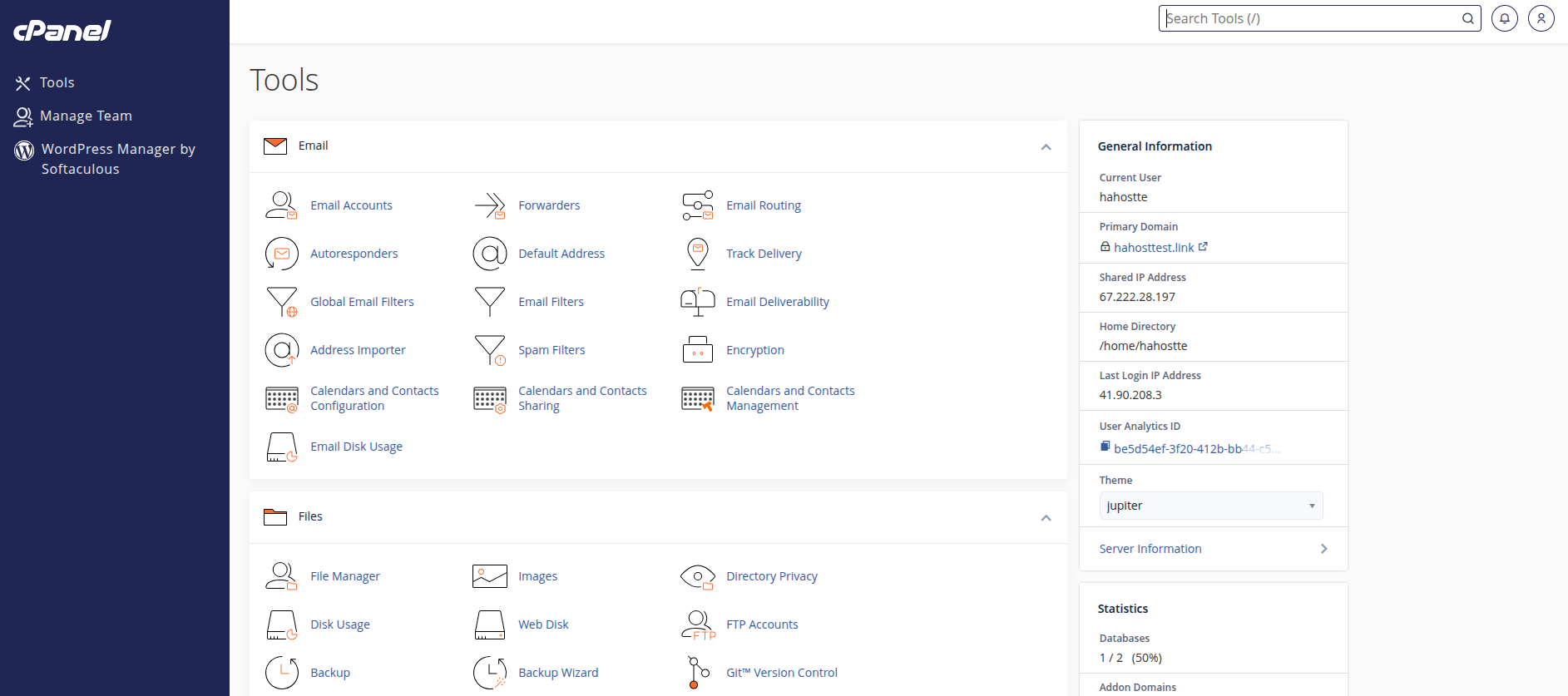Viewport: 1568px width, 696px height.
Task: Collapse the Email section
Action: [x=1046, y=147]
